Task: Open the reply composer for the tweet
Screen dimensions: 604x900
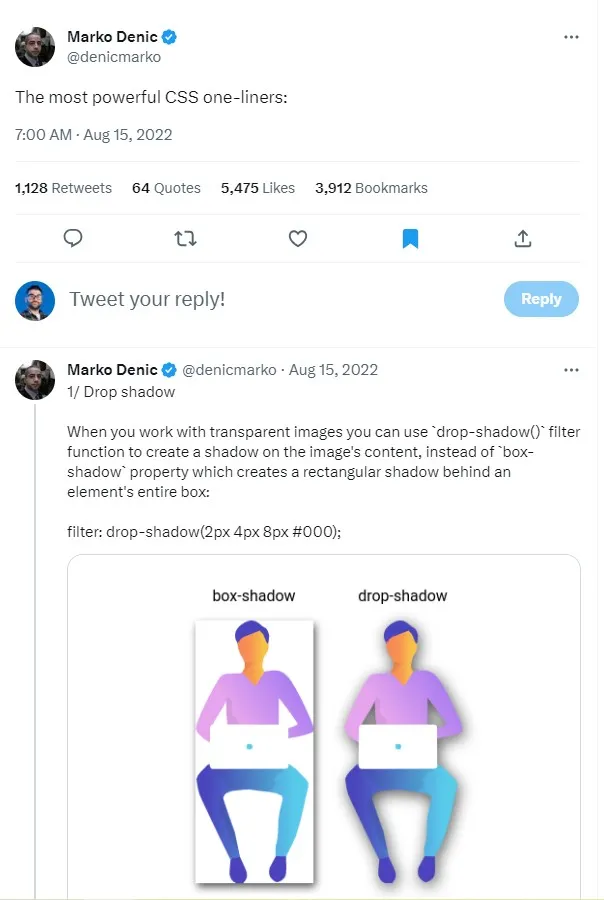Action: point(73,238)
